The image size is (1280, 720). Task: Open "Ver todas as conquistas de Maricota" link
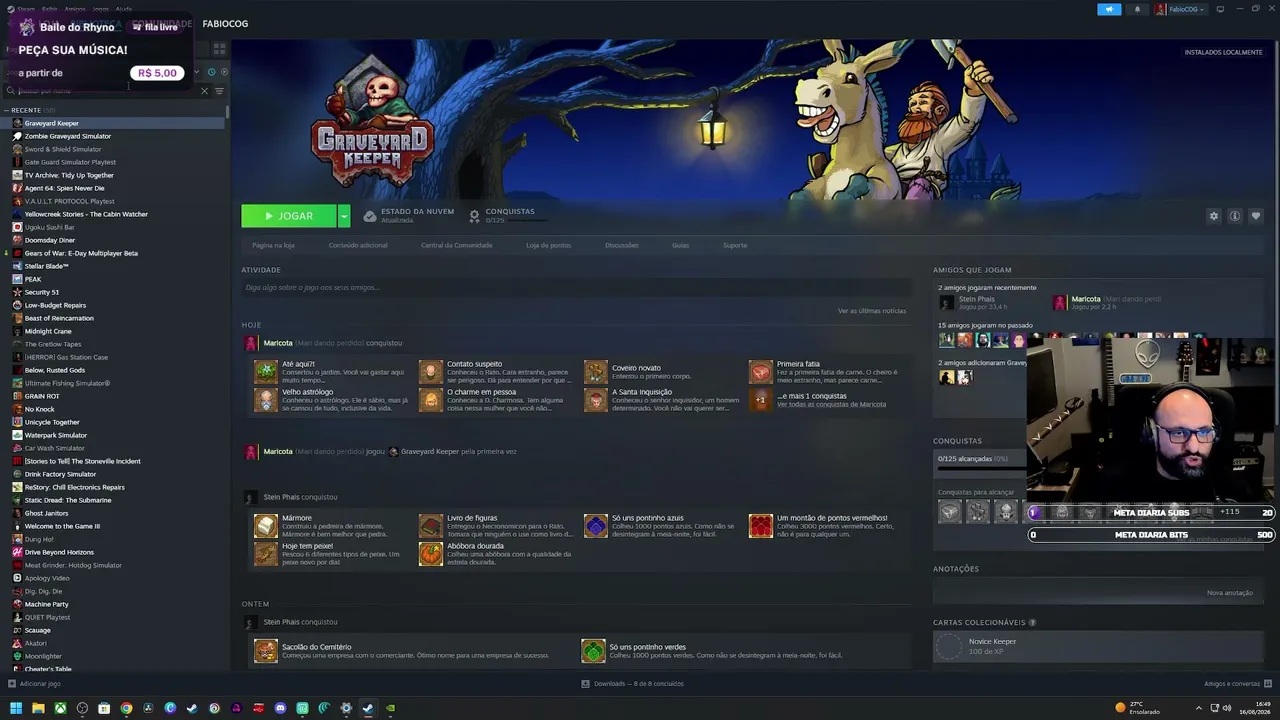[832, 404]
